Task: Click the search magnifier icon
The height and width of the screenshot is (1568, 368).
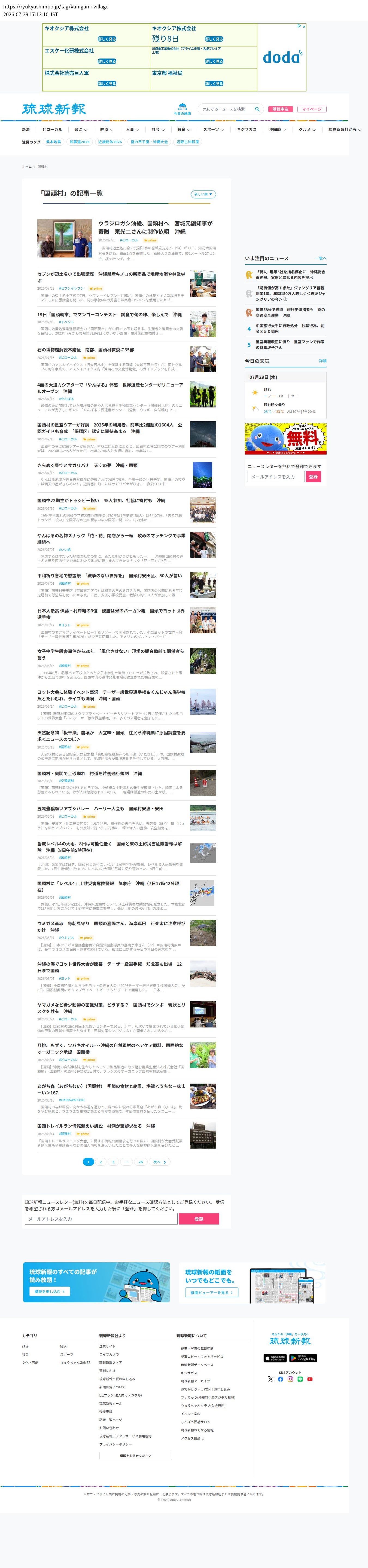Action: [257, 109]
